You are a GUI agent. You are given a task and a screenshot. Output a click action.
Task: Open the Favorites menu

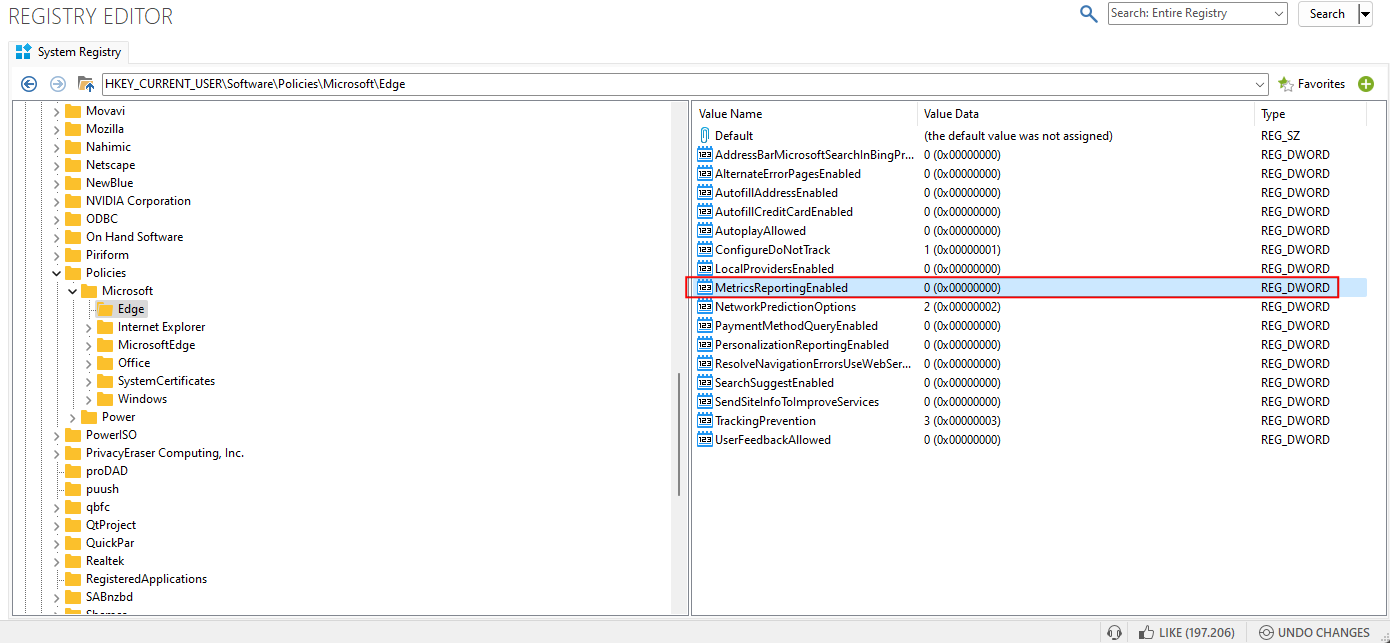tap(1312, 84)
